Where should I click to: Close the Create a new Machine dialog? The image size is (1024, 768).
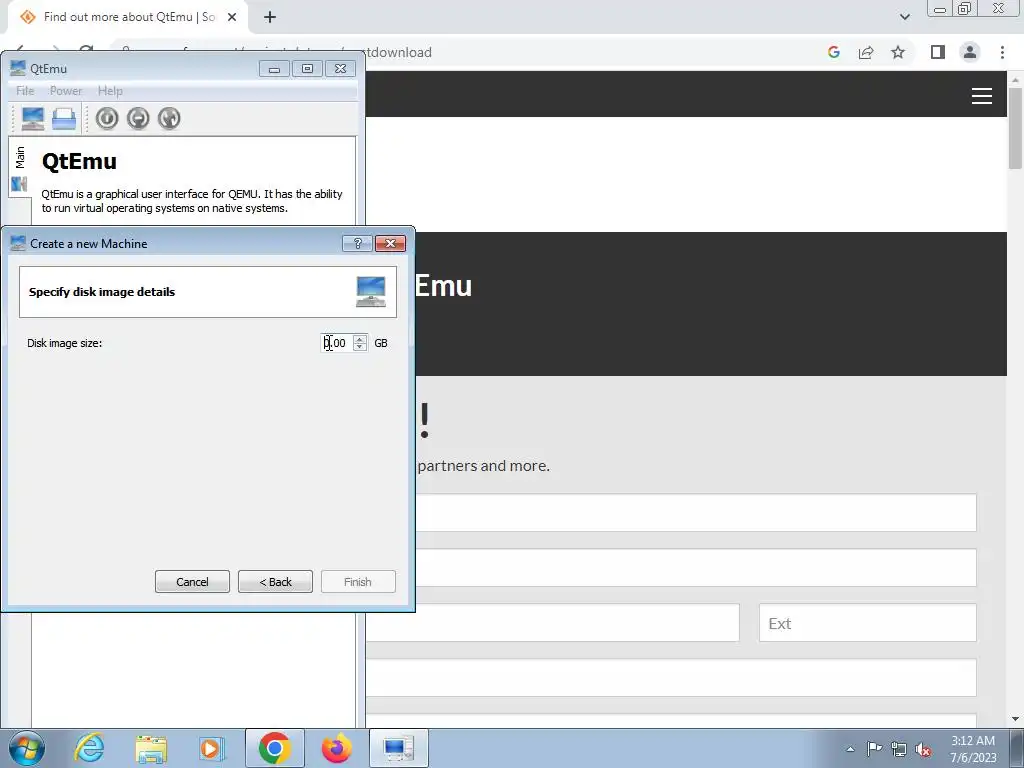(391, 244)
